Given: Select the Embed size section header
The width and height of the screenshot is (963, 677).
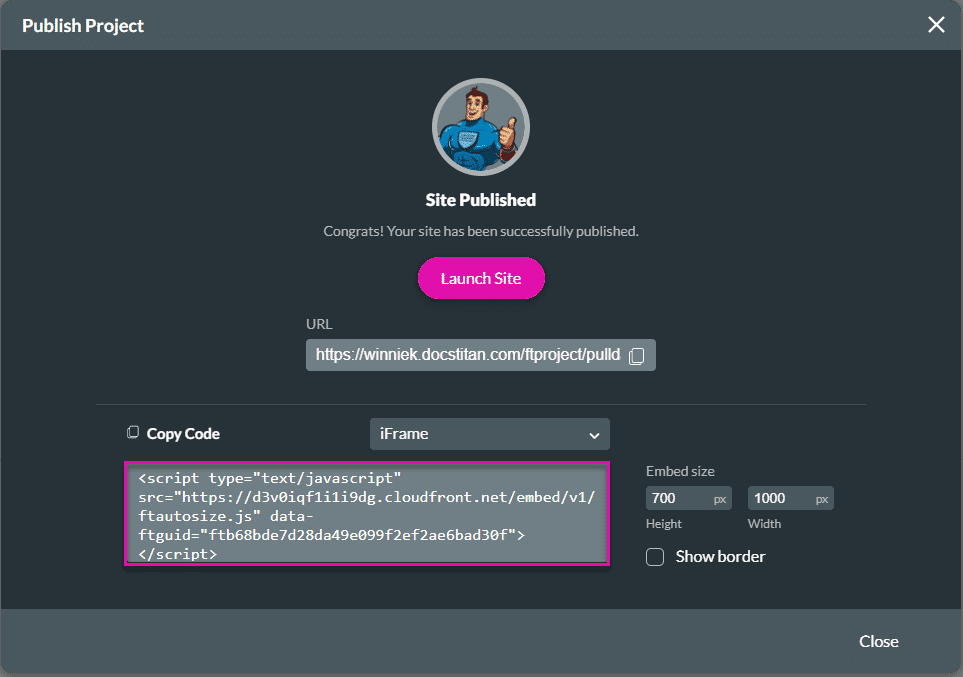Looking at the screenshot, I should (680, 470).
